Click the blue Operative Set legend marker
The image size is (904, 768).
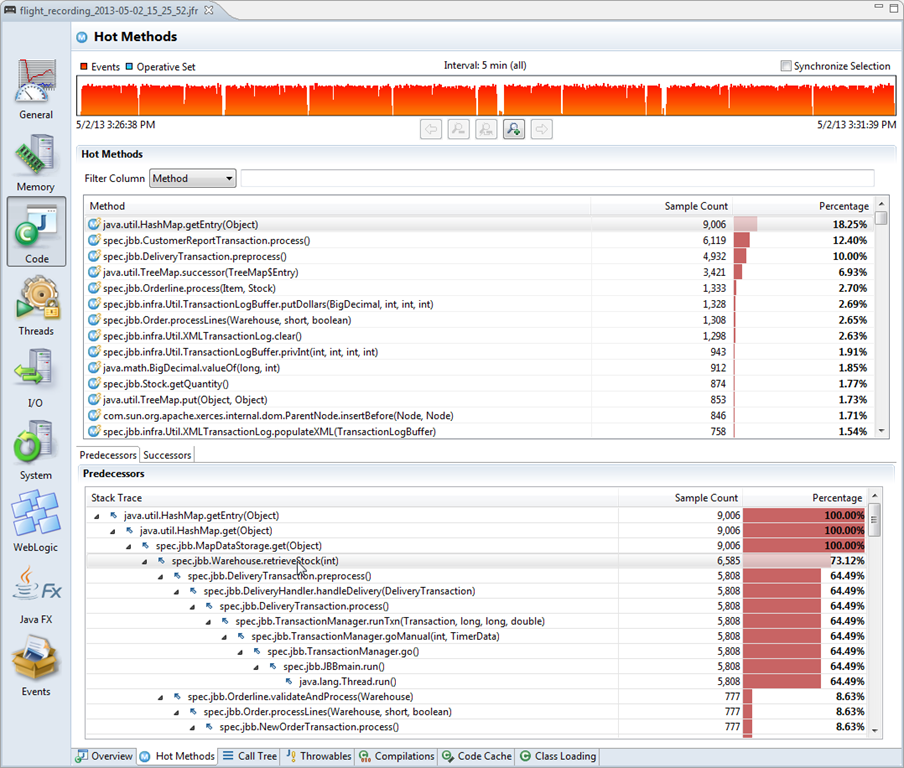[x=129, y=66]
